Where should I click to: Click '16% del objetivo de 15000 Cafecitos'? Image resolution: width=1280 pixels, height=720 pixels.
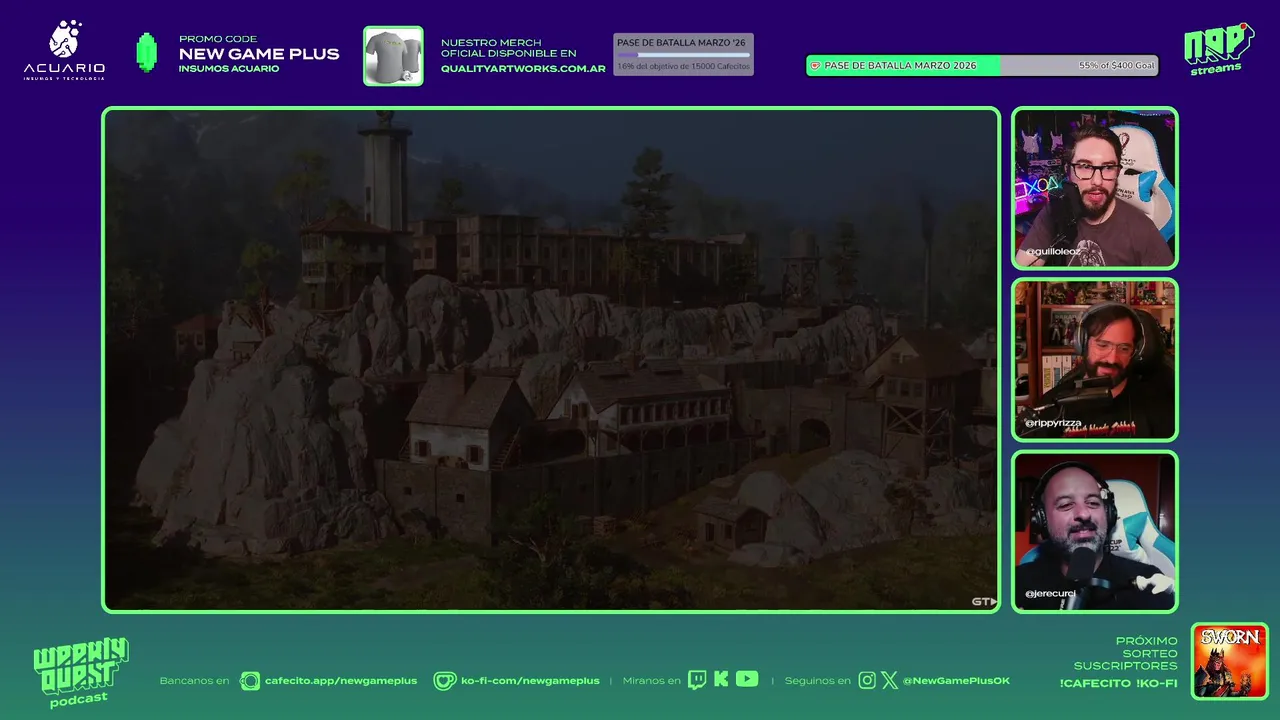pyautogui.click(x=683, y=66)
